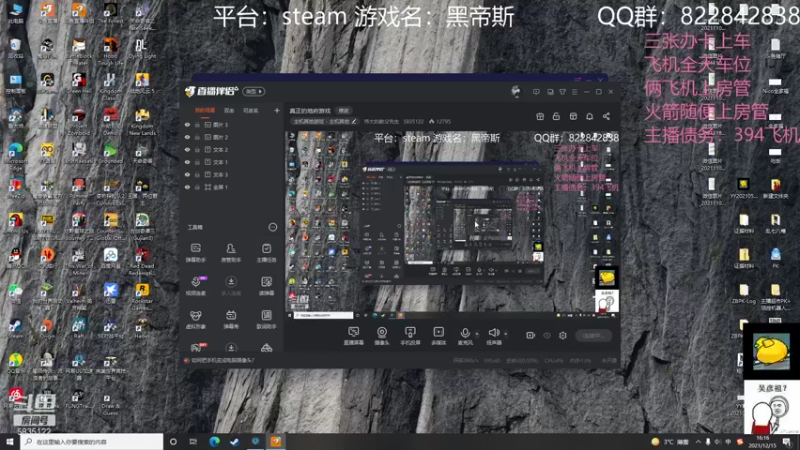Toggle the lock on 文本 1 layer

[x=197, y=162]
